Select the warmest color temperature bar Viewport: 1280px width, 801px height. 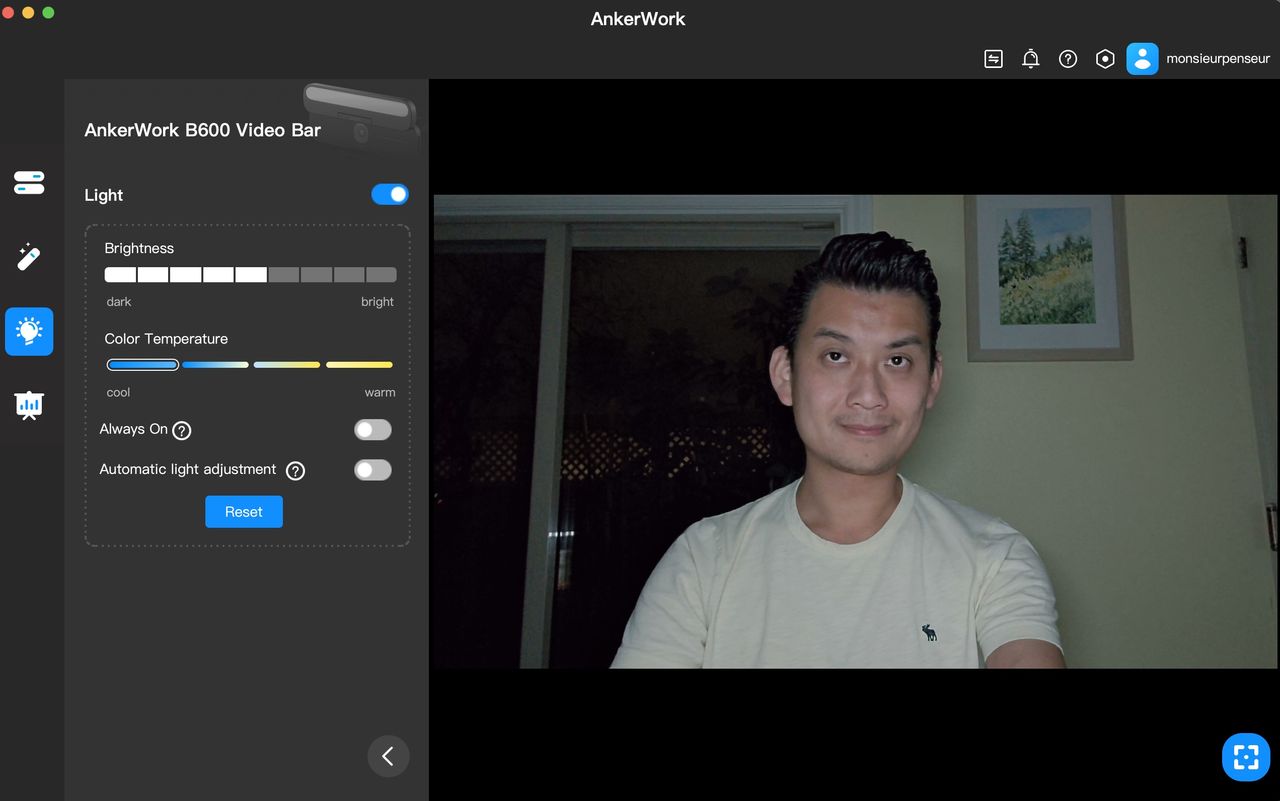[x=359, y=365]
